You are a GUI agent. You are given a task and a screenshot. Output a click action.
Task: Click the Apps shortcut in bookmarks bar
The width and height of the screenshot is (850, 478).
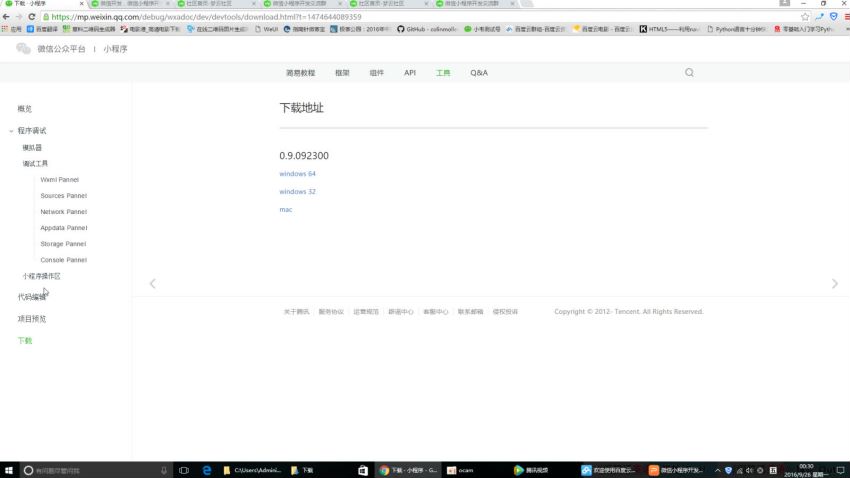[11, 29]
